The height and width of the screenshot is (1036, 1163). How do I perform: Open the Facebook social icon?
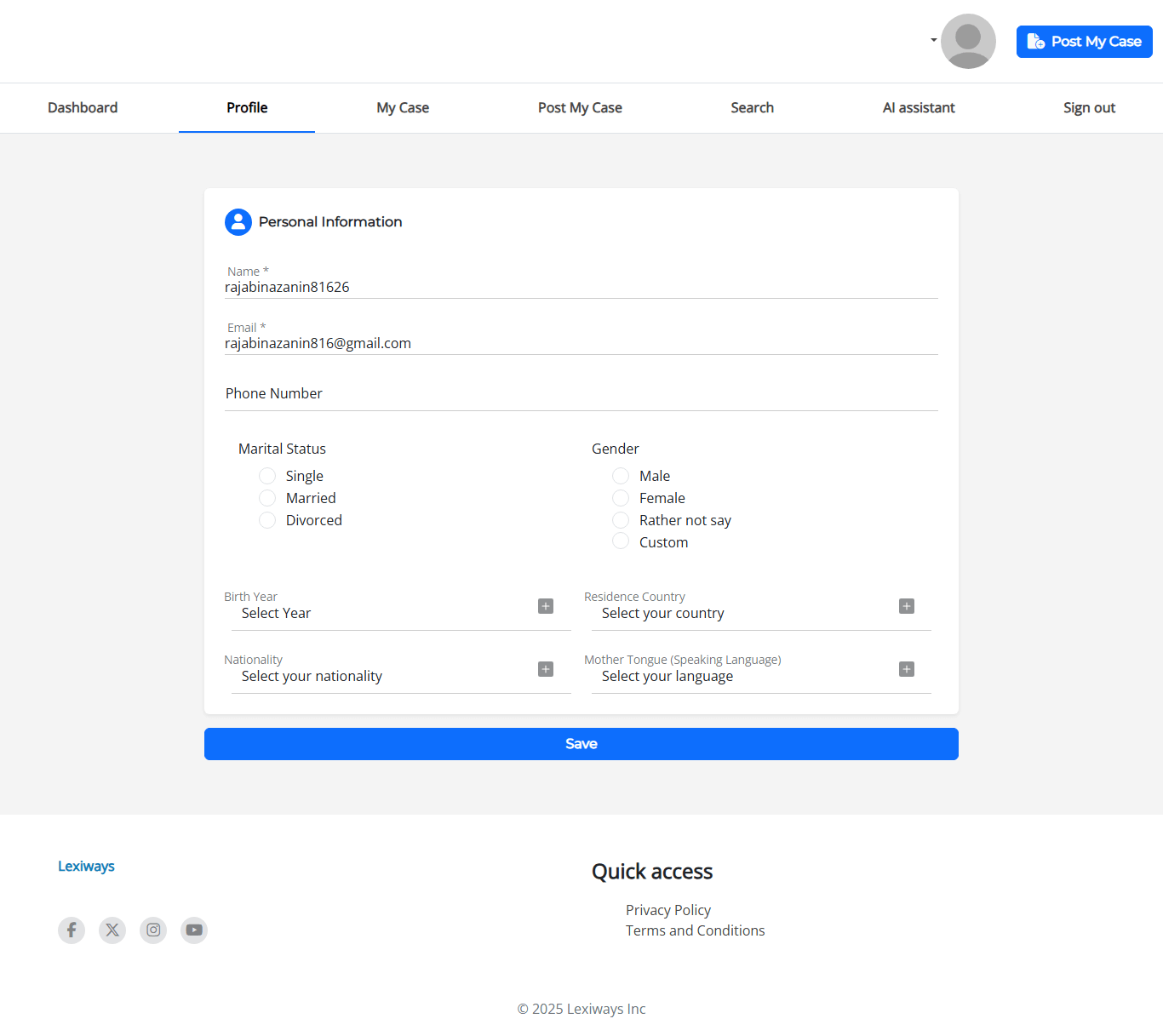72,930
